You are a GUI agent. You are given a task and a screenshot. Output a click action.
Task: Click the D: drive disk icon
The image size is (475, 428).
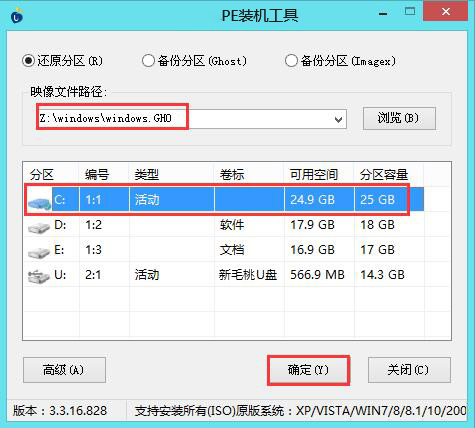pos(39,227)
